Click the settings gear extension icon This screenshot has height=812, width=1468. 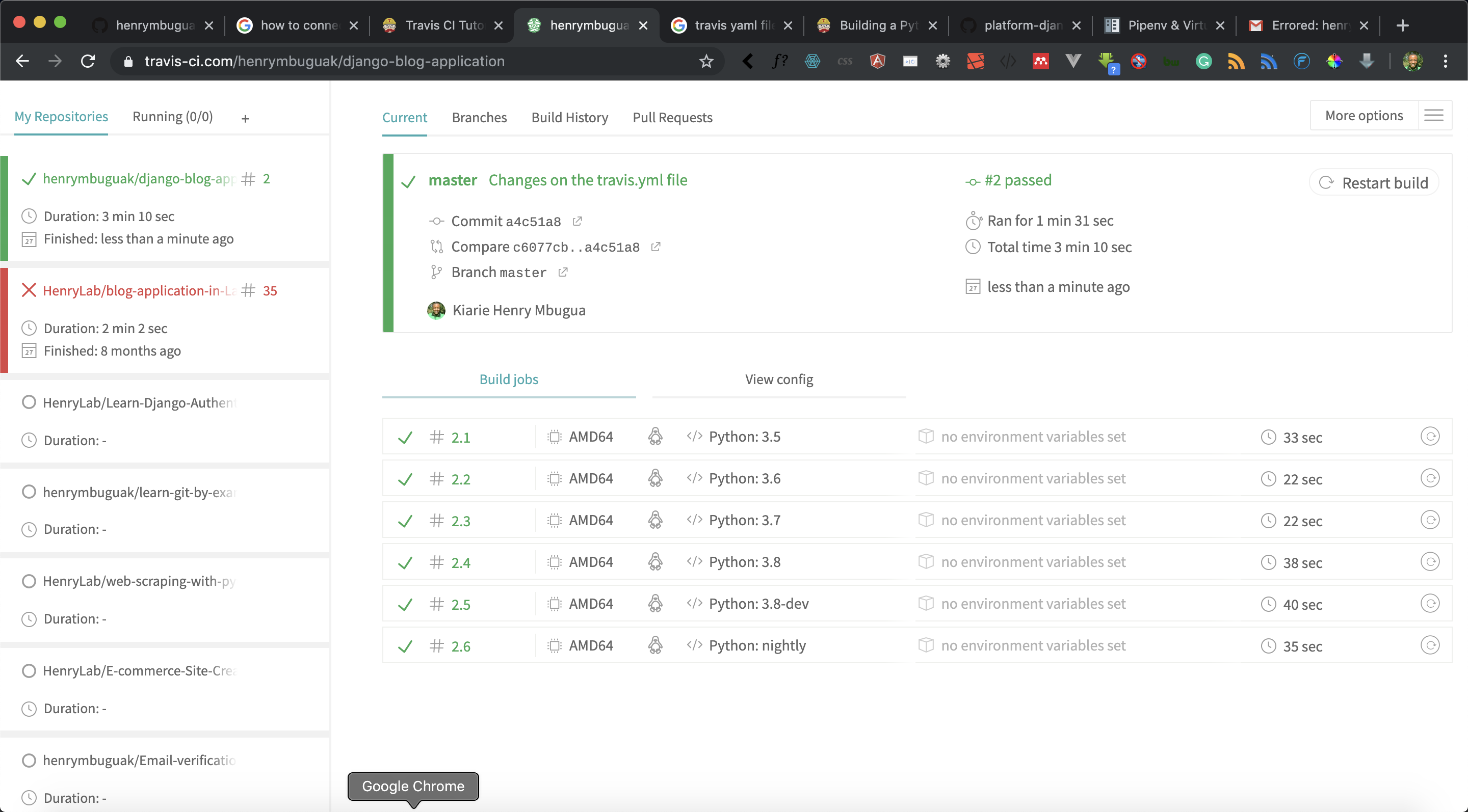(942, 61)
